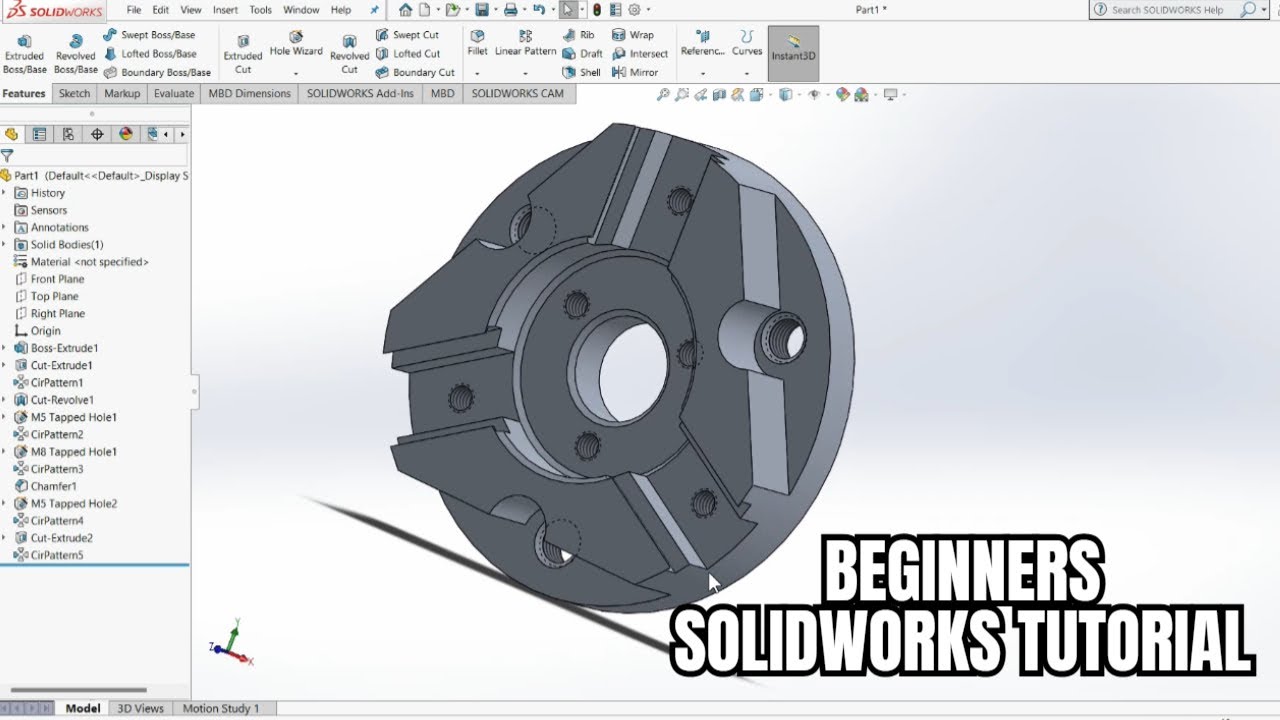Open the Motion Study 1 tab
The image size is (1280, 720).
pos(221,708)
